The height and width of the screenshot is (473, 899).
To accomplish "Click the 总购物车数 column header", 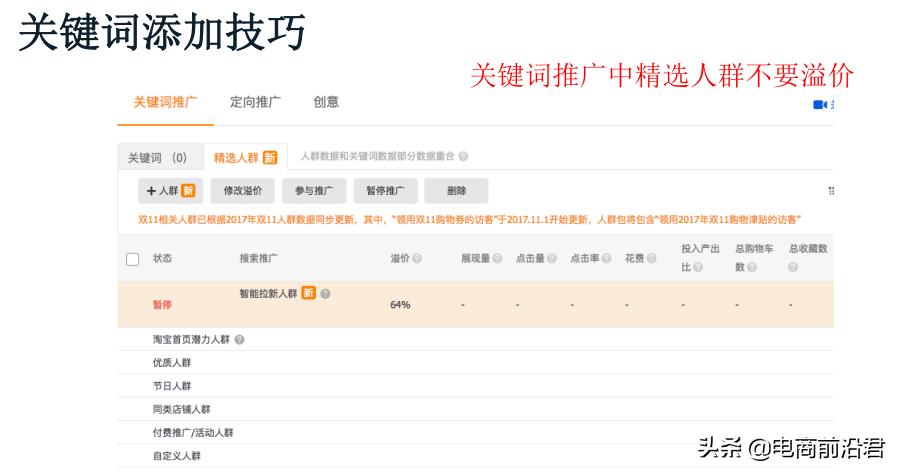I will click(755, 257).
